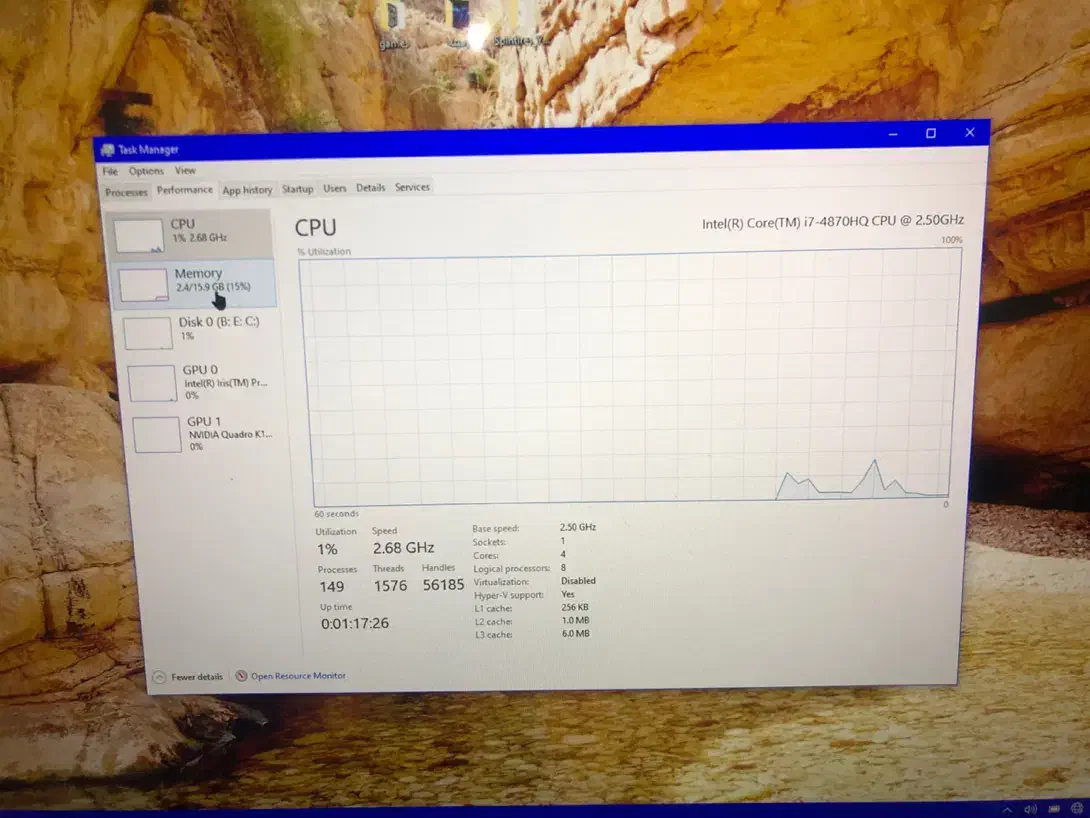Screen dimensions: 1090x818
Task: Click the 2.68 GHz speed value
Action: click(x=403, y=548)
